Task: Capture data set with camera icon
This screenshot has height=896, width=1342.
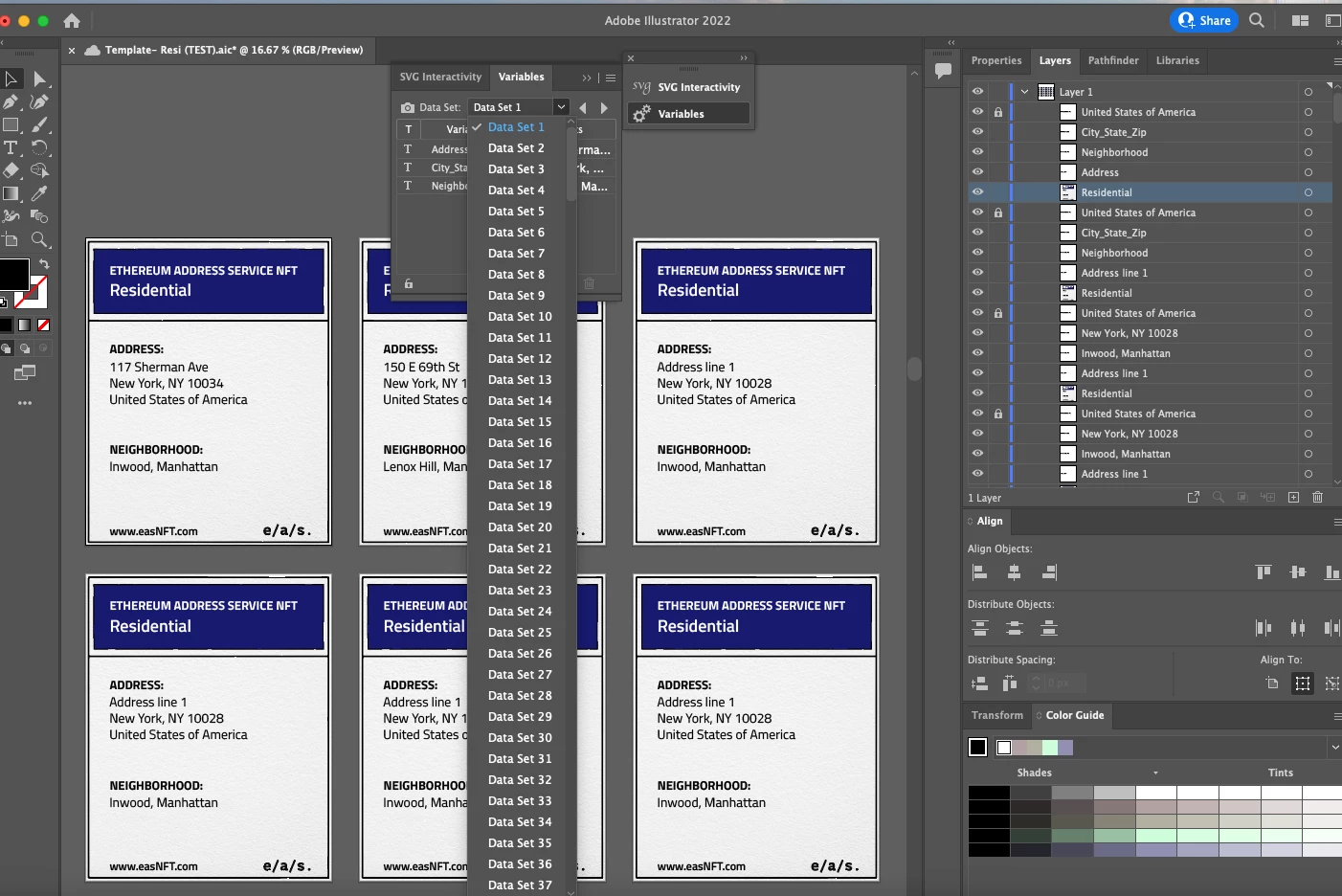Action: point(408,108)
